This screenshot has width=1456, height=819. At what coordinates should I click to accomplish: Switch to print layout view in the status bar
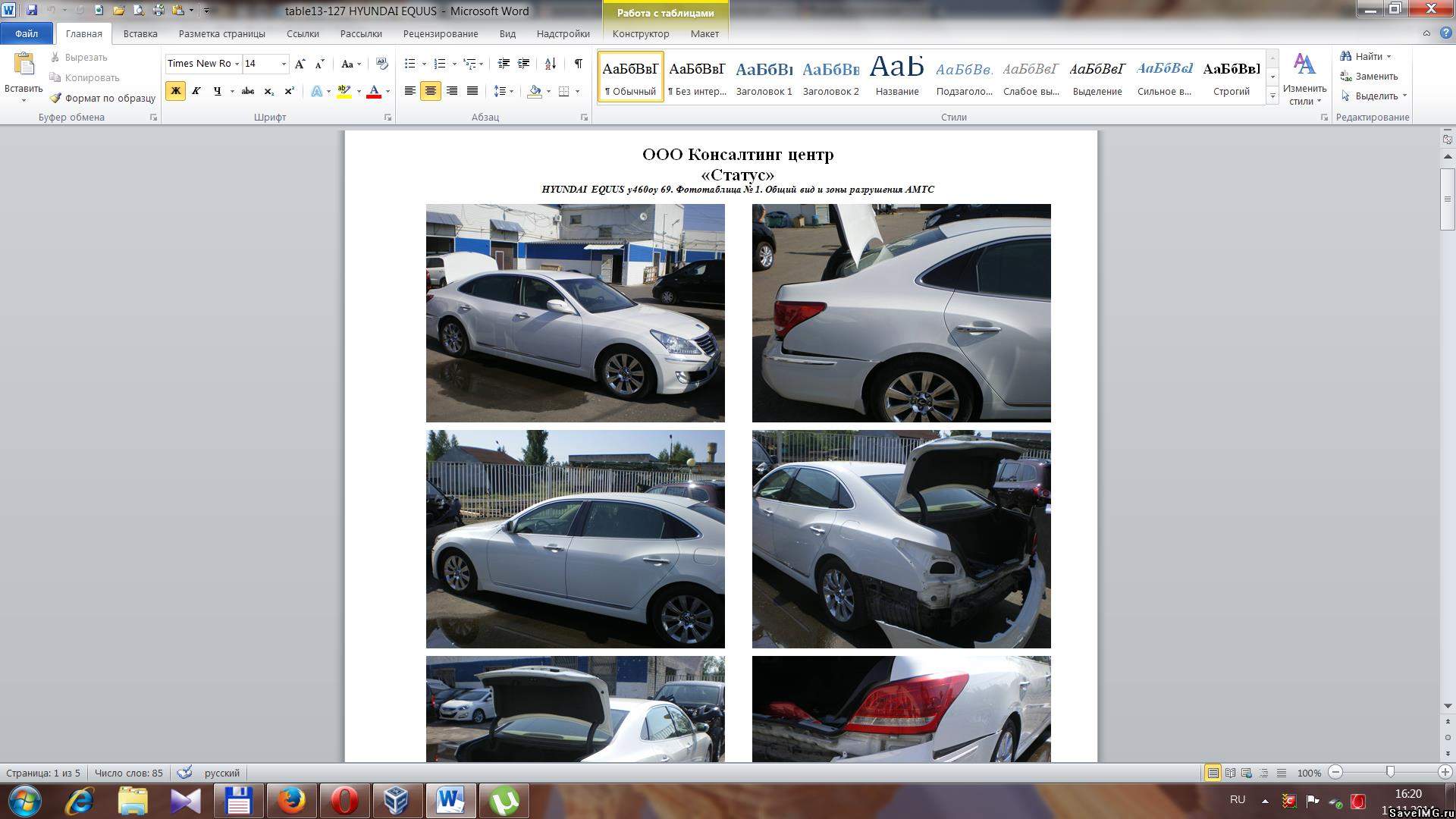tap(1213, 773)
